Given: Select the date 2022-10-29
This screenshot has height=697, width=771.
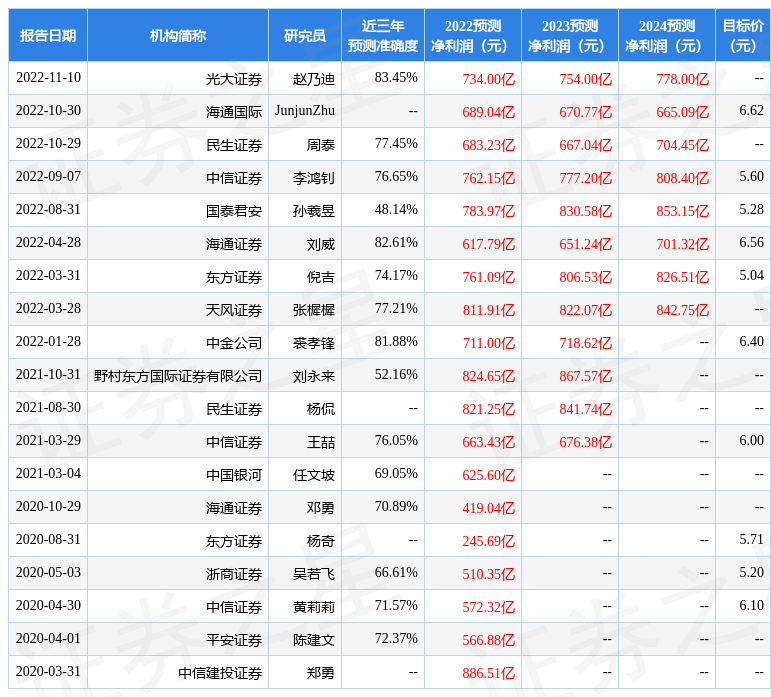Looking at the screenshot, I should pos(48,144).
